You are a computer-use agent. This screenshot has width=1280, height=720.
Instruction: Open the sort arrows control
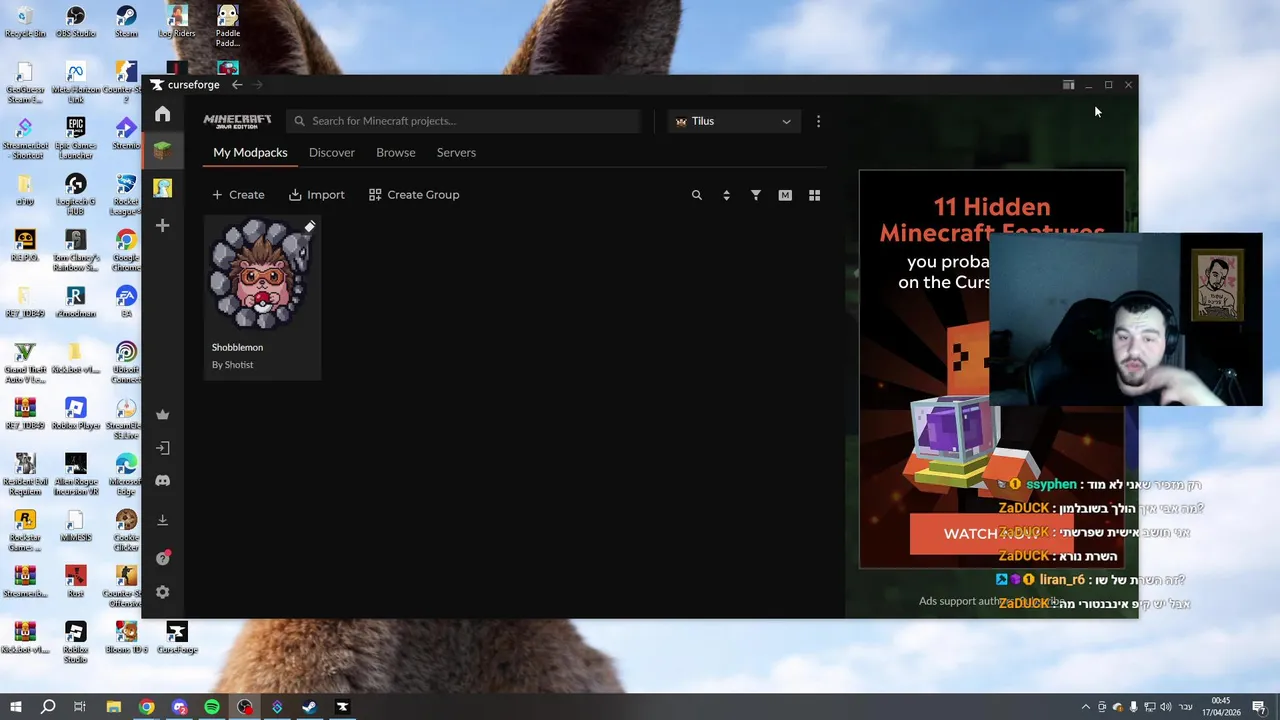pos(726,195)
